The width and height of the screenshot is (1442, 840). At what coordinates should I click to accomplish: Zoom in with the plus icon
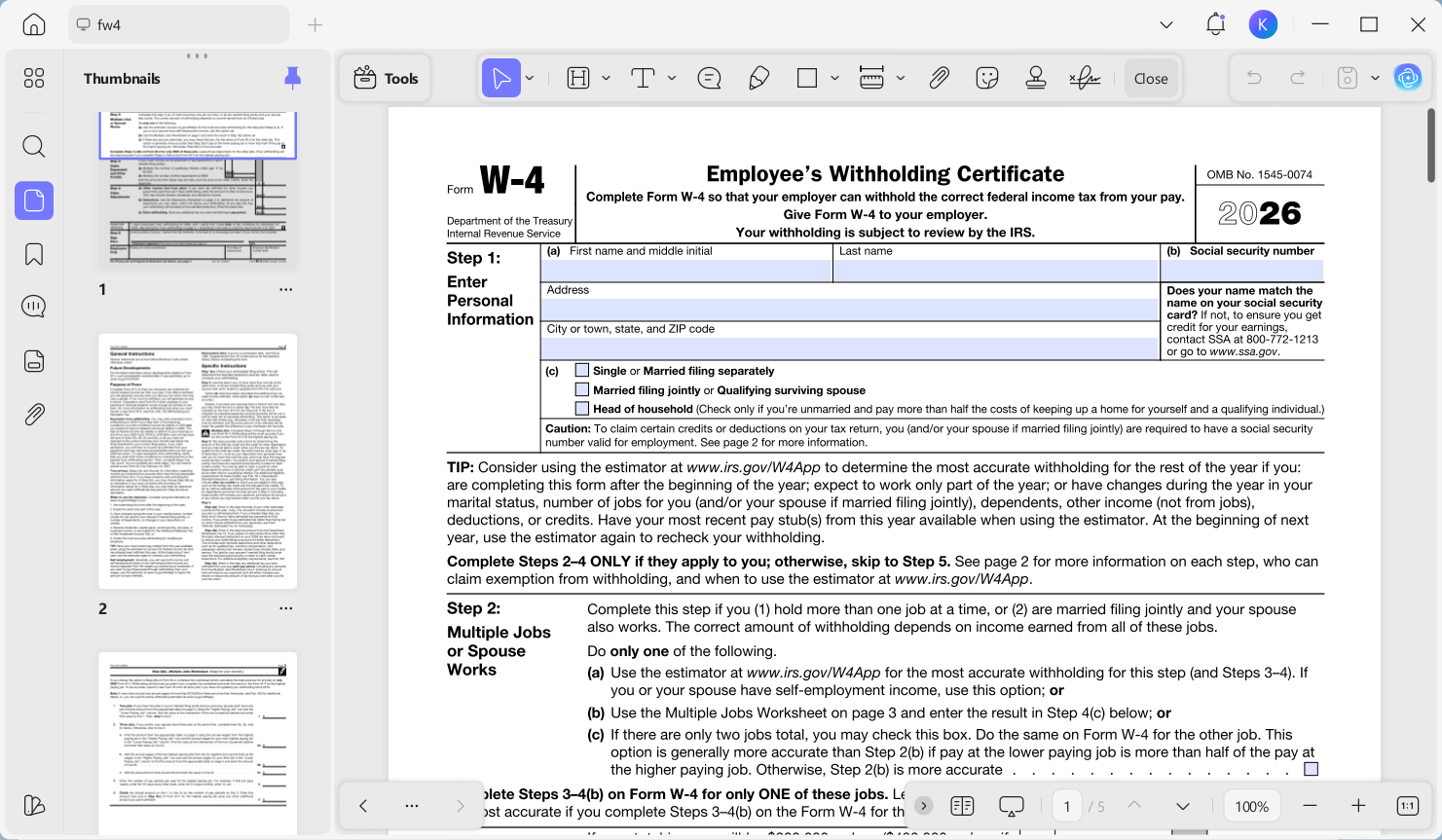[1358, 806]
